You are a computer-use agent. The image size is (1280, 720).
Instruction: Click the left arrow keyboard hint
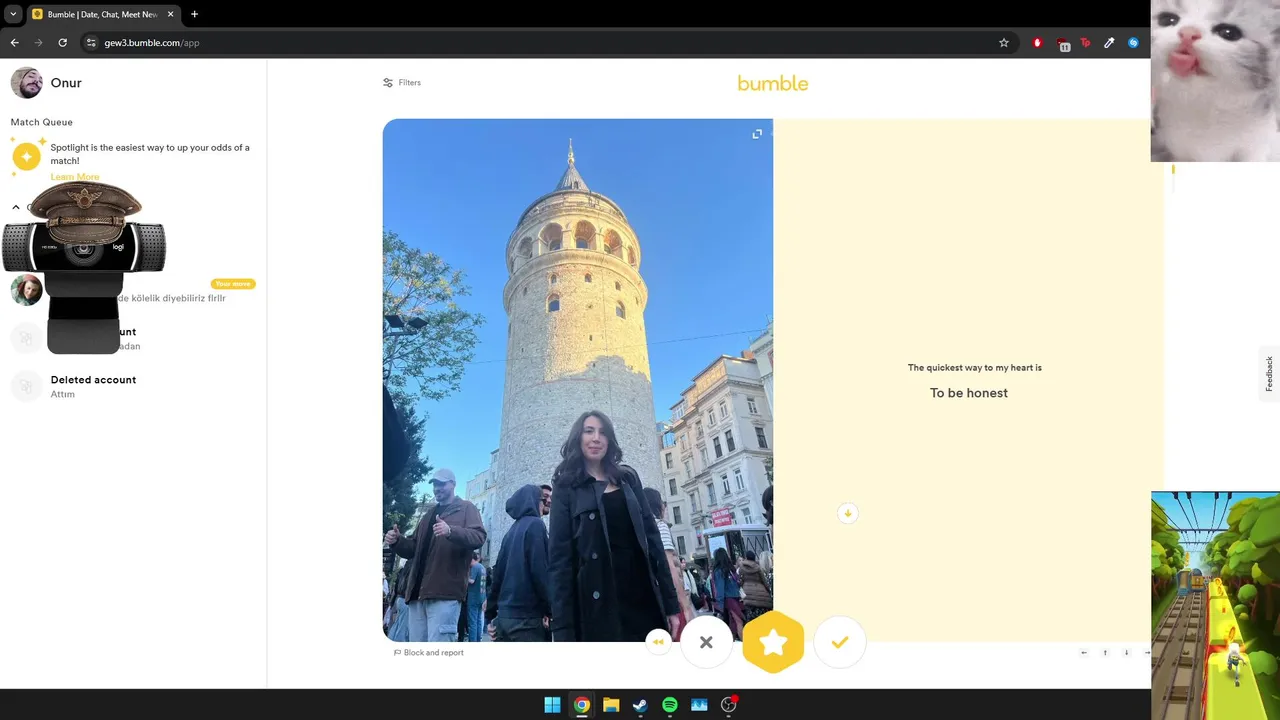click(1084, 653)
